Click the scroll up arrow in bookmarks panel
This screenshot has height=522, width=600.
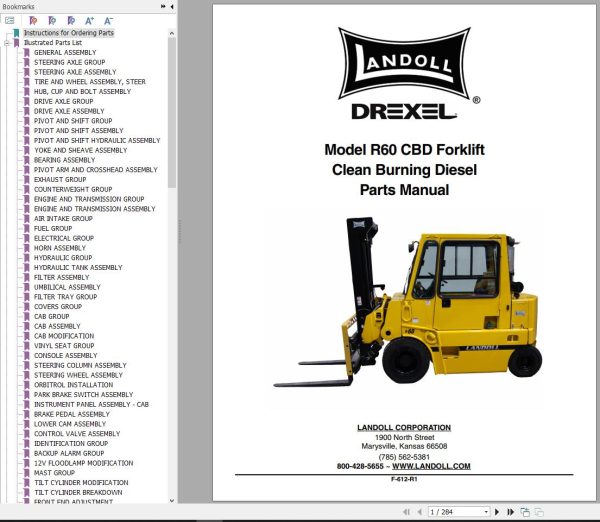172,33
